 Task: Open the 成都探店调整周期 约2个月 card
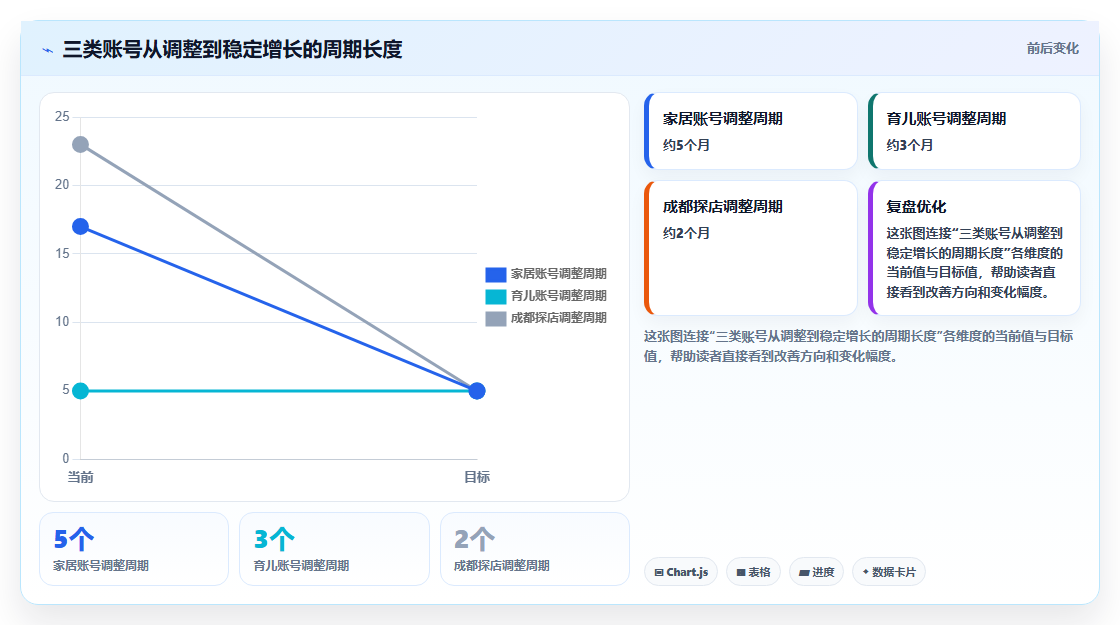751,248
